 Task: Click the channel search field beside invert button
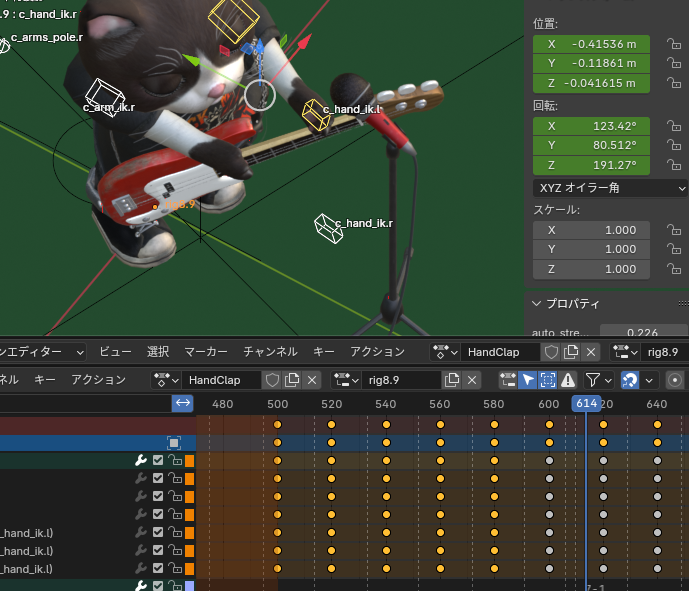coord(86,403)
